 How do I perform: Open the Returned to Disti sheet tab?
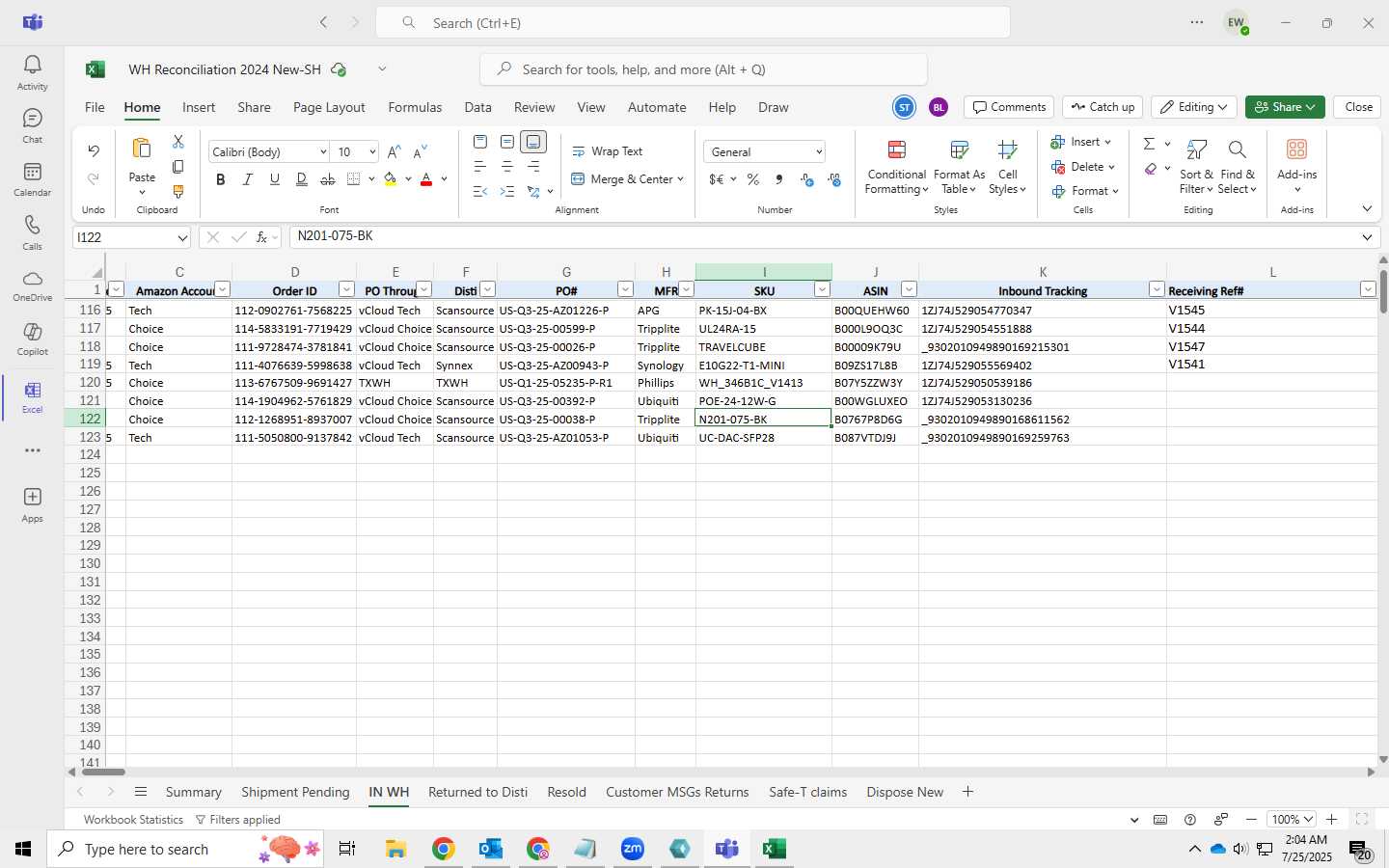pos(477,792)
